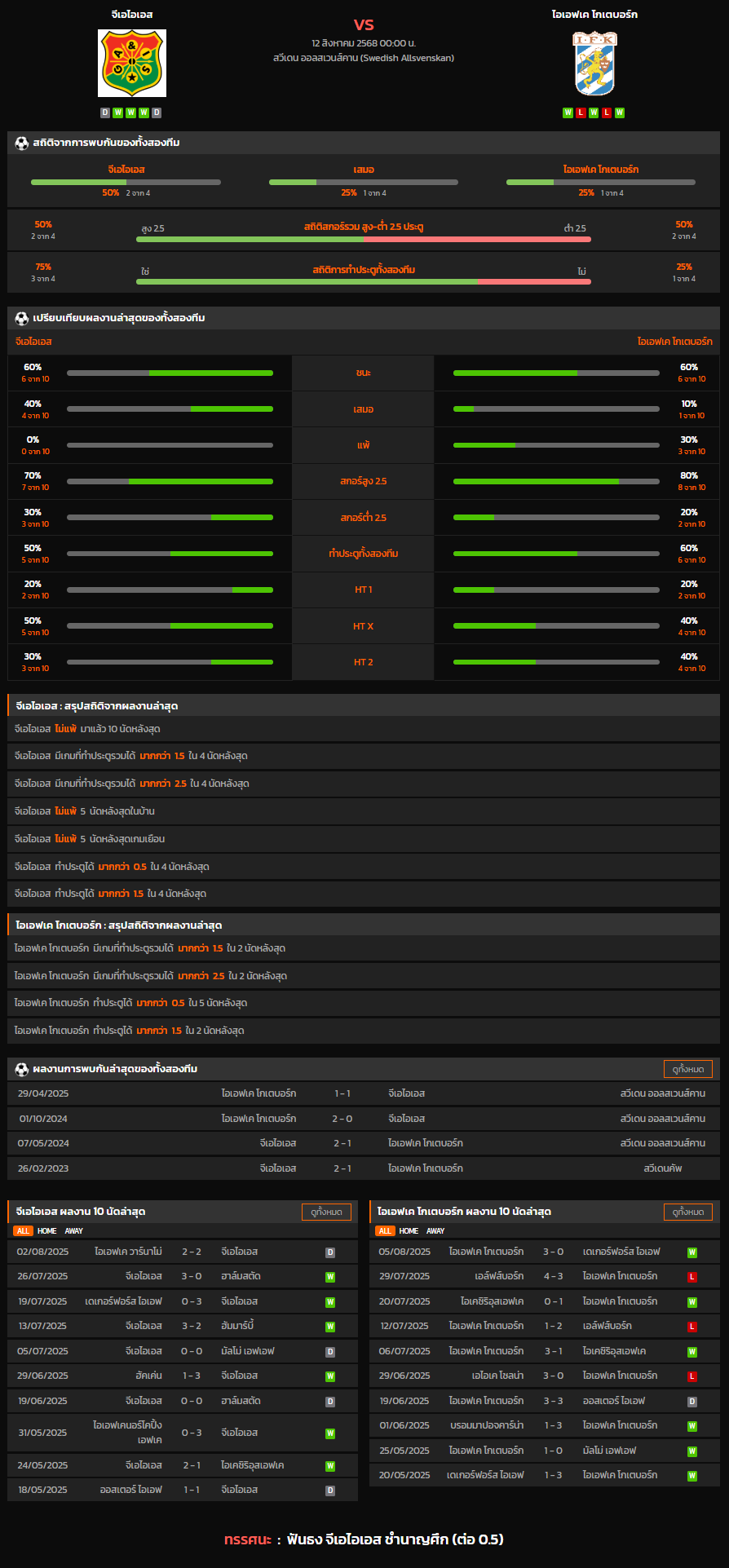This screenshot has width=729, height=1568.
Task: Click L badge for 12/07/2025 IFK match
Action: [692, 1327]
